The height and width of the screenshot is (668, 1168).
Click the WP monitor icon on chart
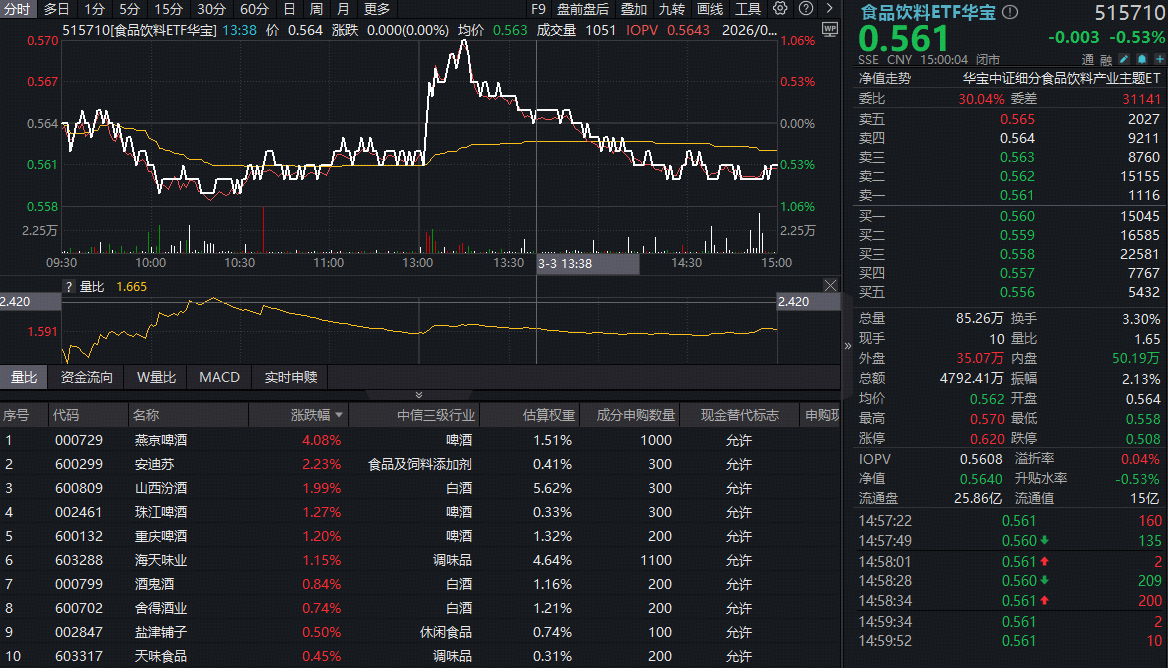pyautogui.click(x=829, y=30)
